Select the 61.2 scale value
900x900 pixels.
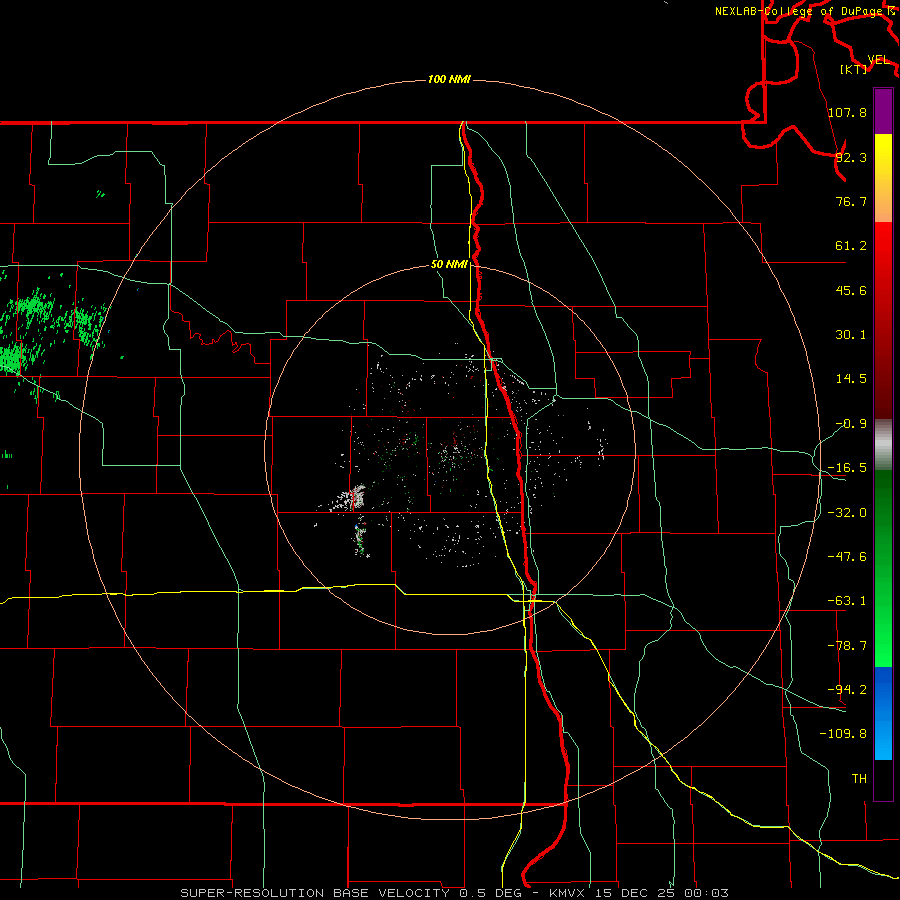[851, 246]
